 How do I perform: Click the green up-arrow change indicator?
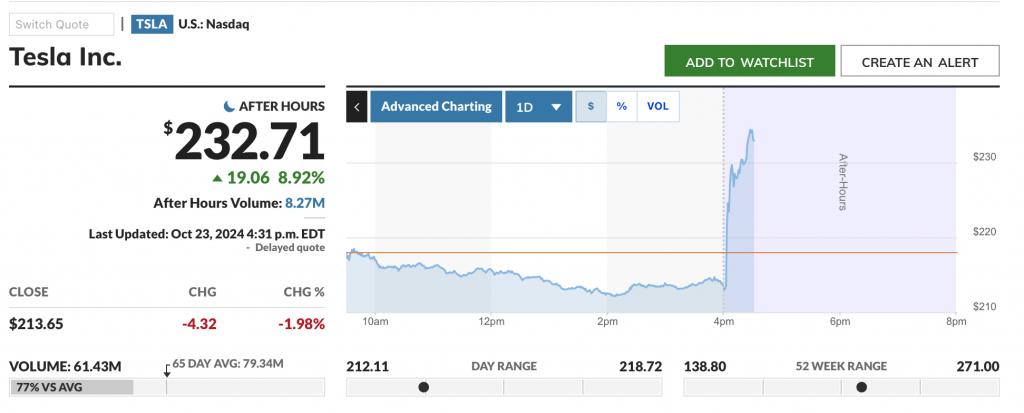tap(217, 178)
